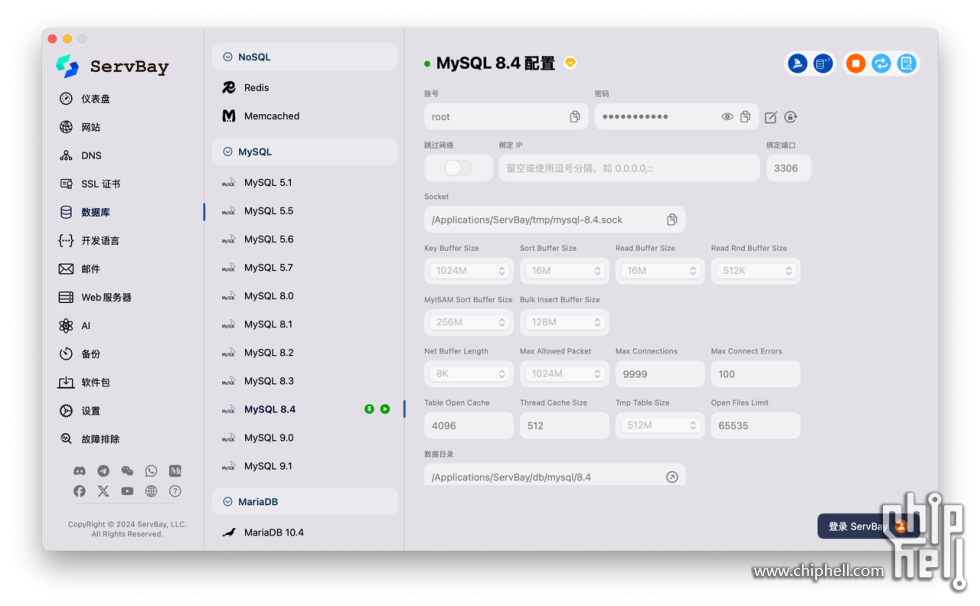
Task: Open Net Buffer Length dropdown (8K)
Action: coord(469,374)
